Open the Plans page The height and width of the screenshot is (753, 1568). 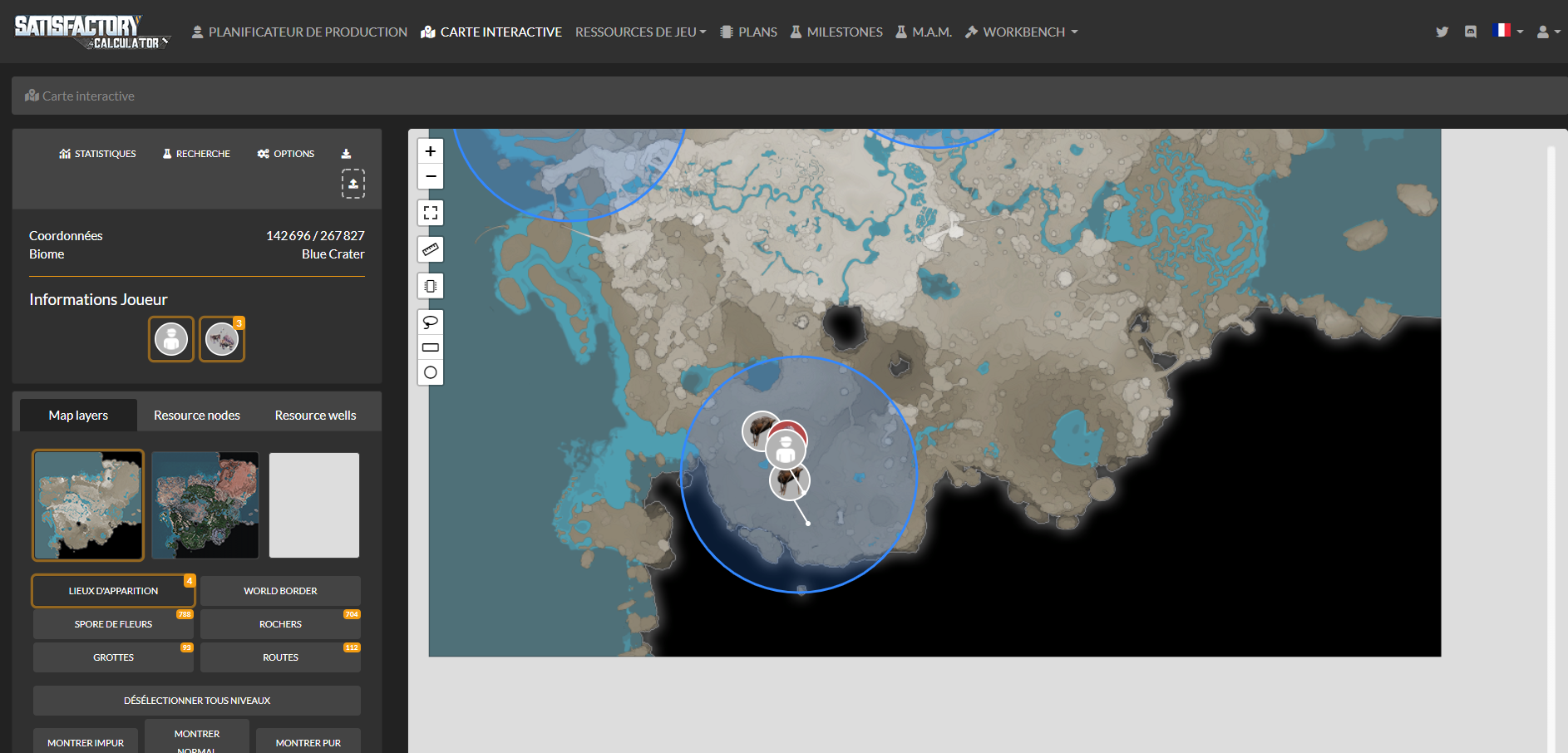(x=748, y=32)
